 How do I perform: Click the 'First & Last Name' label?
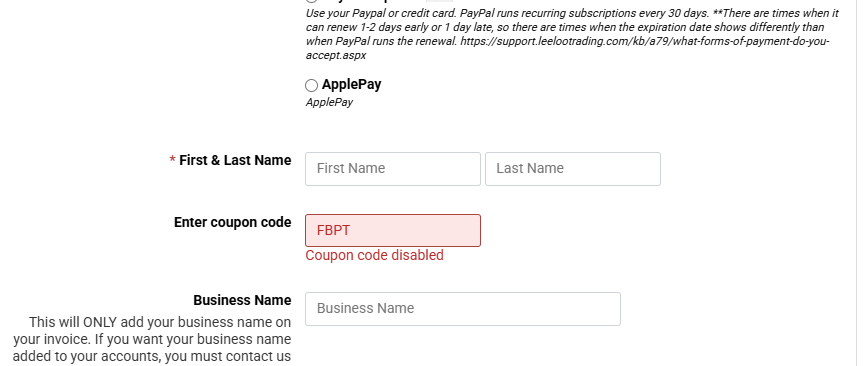click(x=235, y=160)
